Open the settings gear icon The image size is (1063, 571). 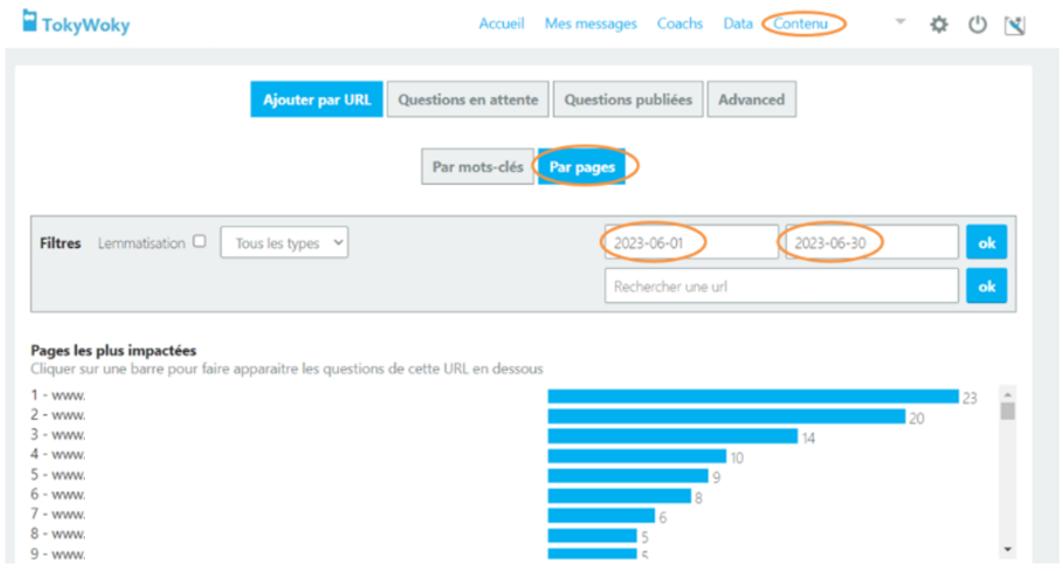[x=938, y=25]
